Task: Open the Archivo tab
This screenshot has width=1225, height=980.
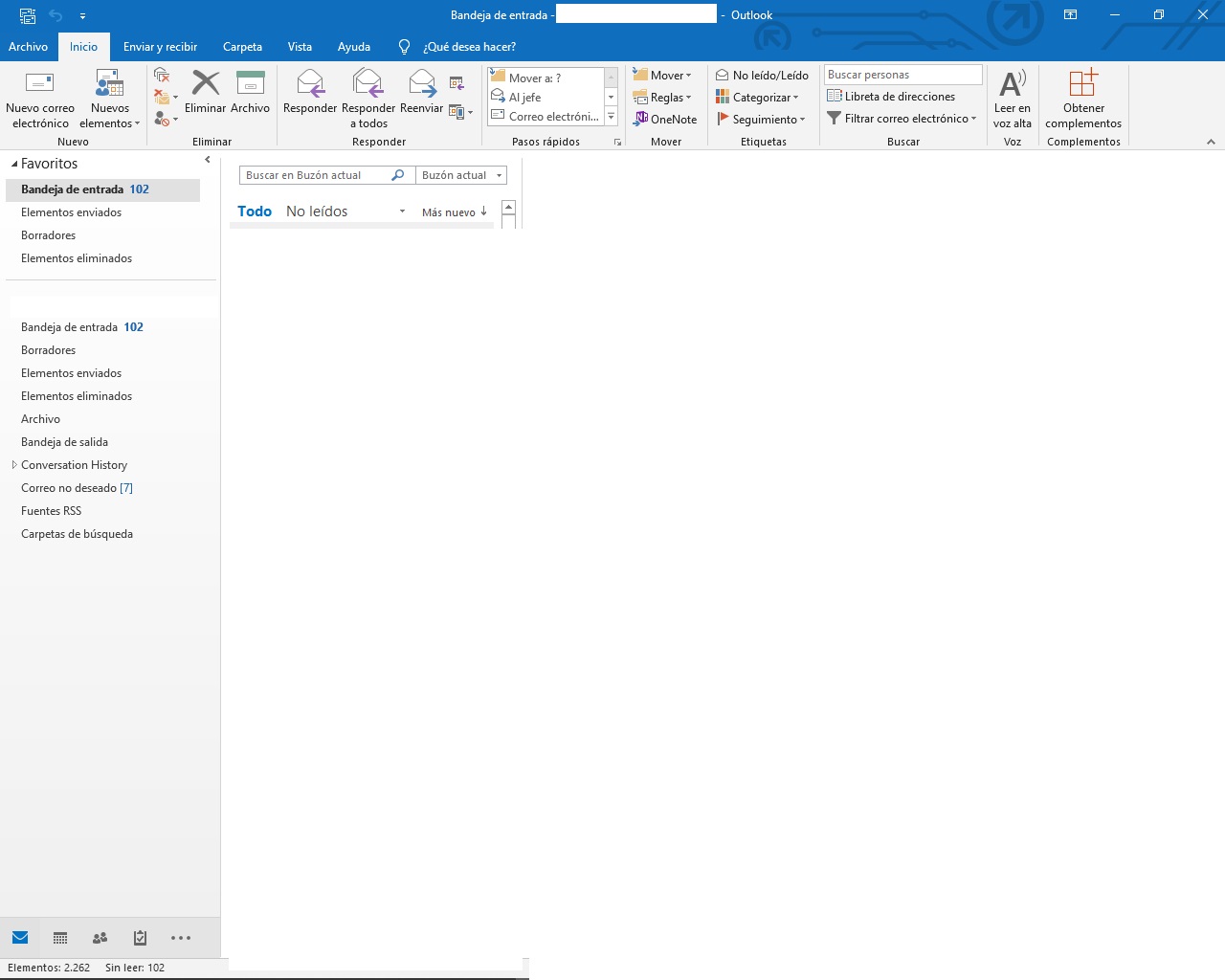Action: pyautogui.click(x=28, y=46)
